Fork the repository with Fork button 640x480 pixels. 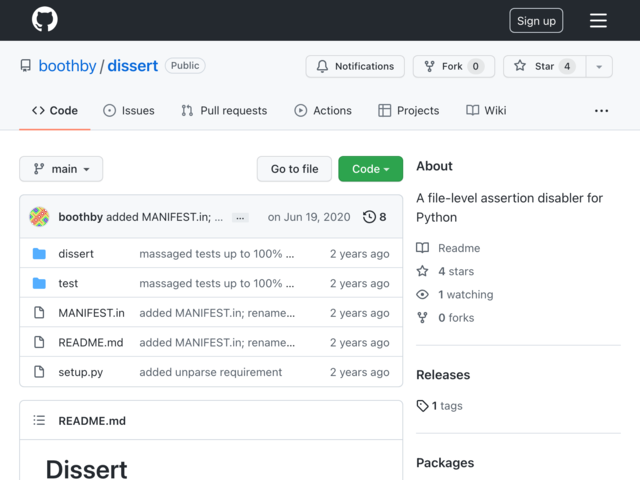coord(454,66)
